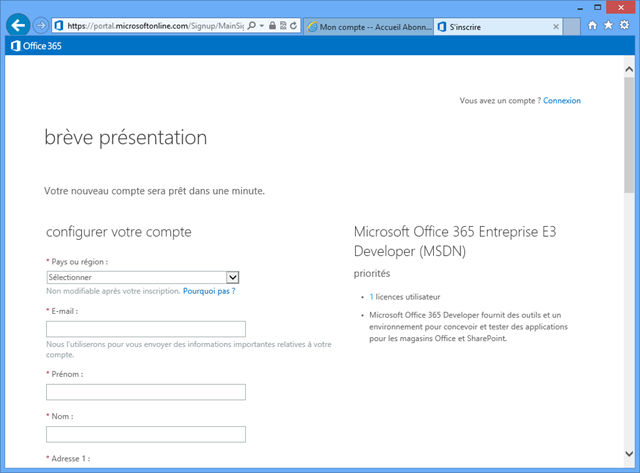Open the address bar dropdown arrow
Screen dimensions: 640x473
(262, 26)
